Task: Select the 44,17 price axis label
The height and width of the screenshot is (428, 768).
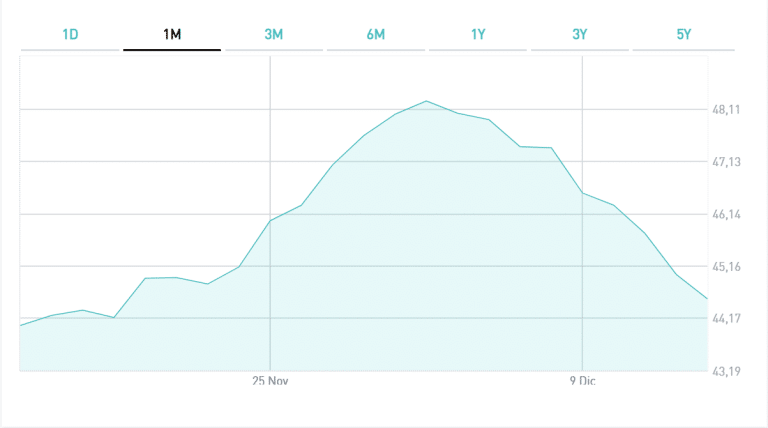Action: click(x=726, y=319)
